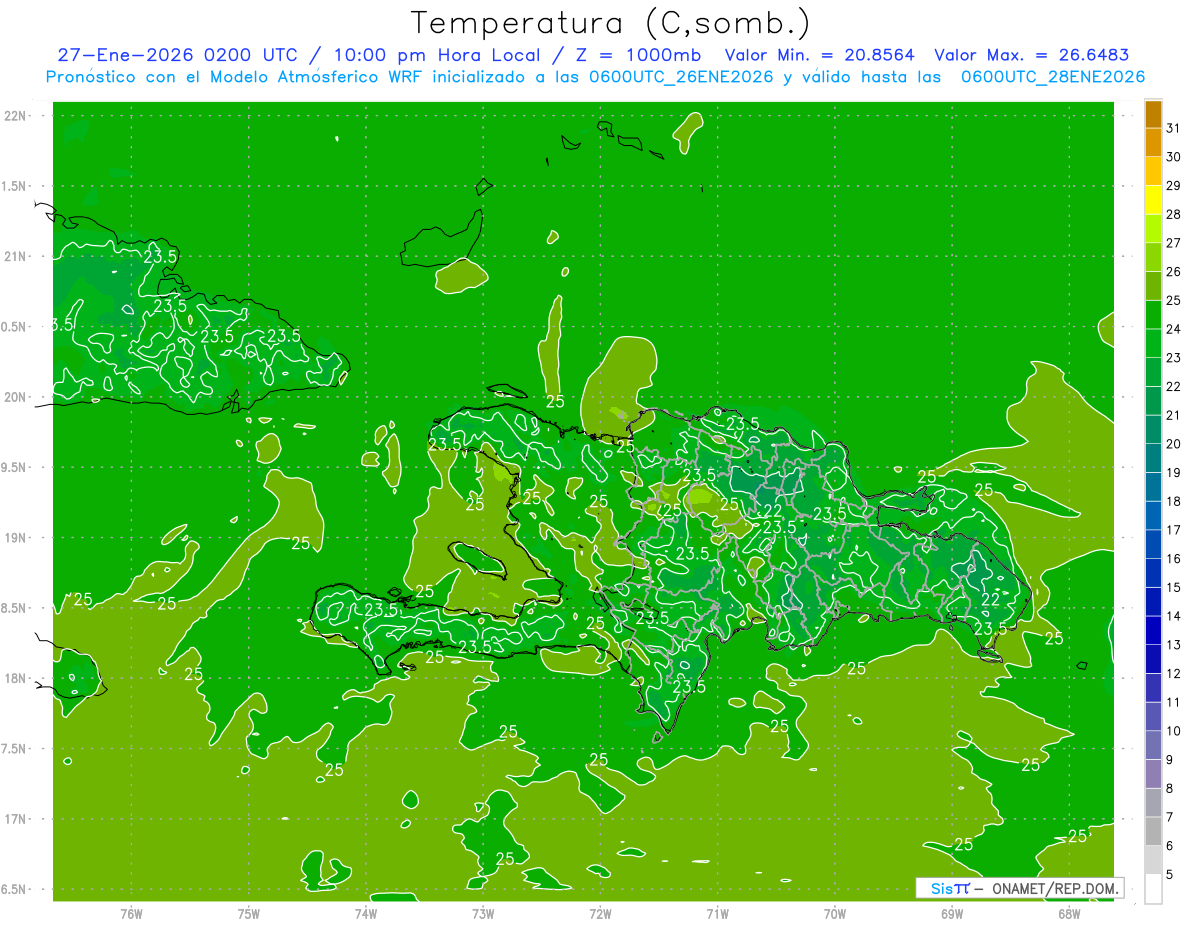
Task: Click the '72W' longitude axis label
Action: [600, 914]
